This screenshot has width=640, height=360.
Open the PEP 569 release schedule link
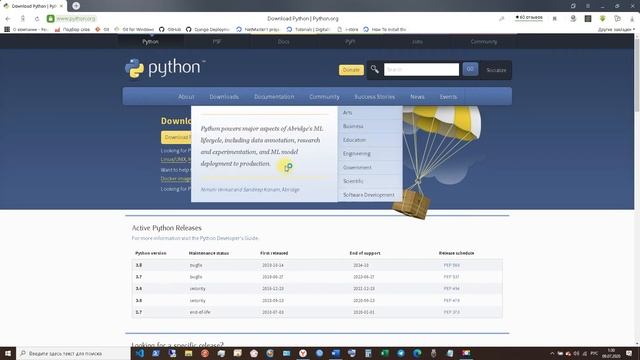pyautogui.click(x=451, y=265)
